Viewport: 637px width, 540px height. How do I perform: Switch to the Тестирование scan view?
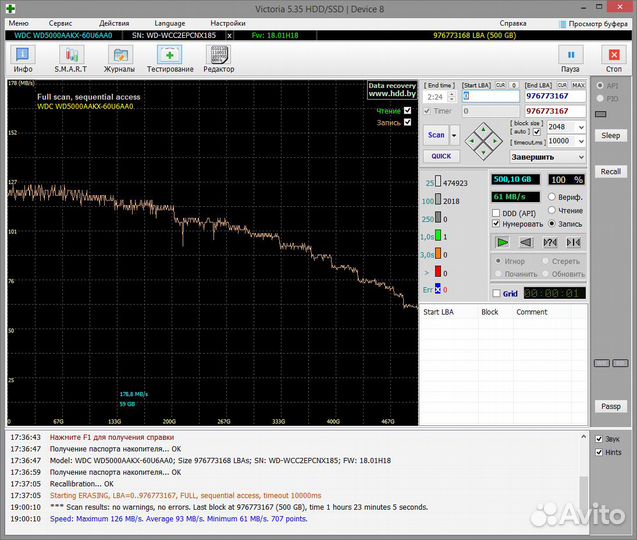click(x=170, y=59)
